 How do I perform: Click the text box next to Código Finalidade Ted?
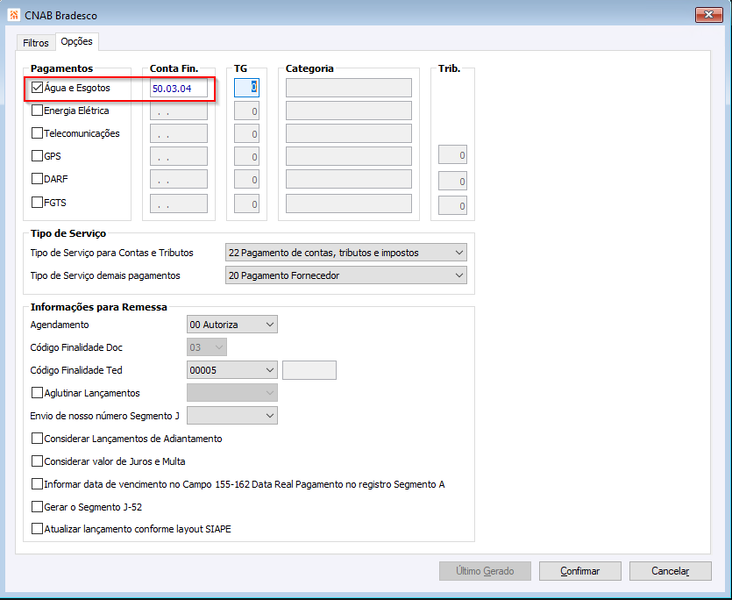309,370
